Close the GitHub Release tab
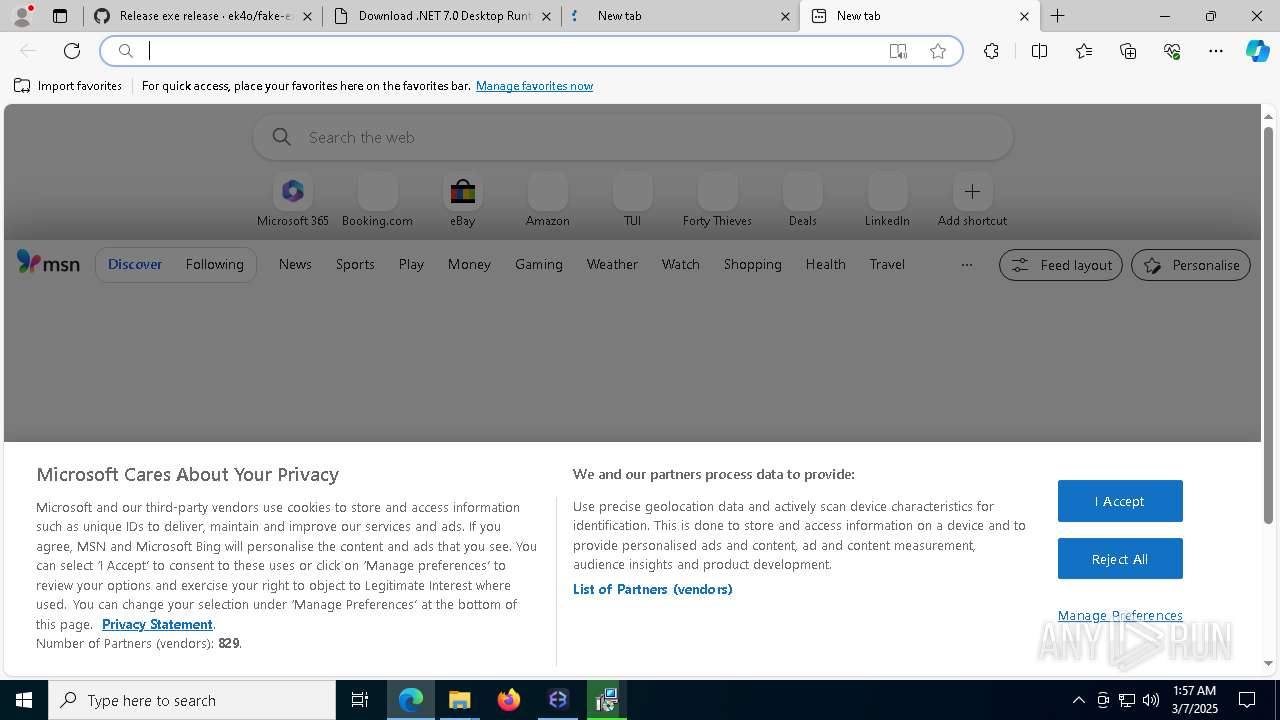1280x720 pixels. coord(307,16)
